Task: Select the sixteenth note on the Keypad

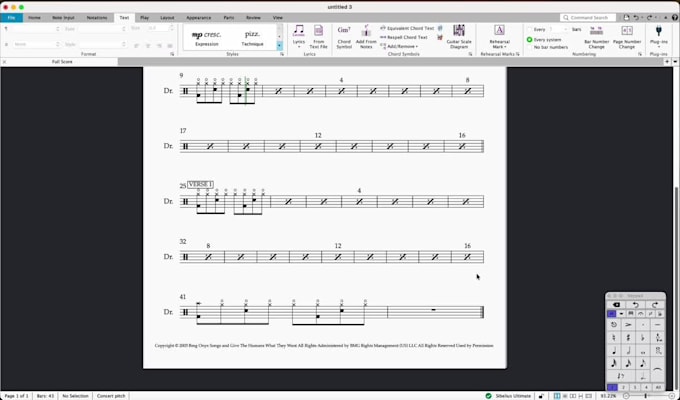Action: tap(628, 363)
